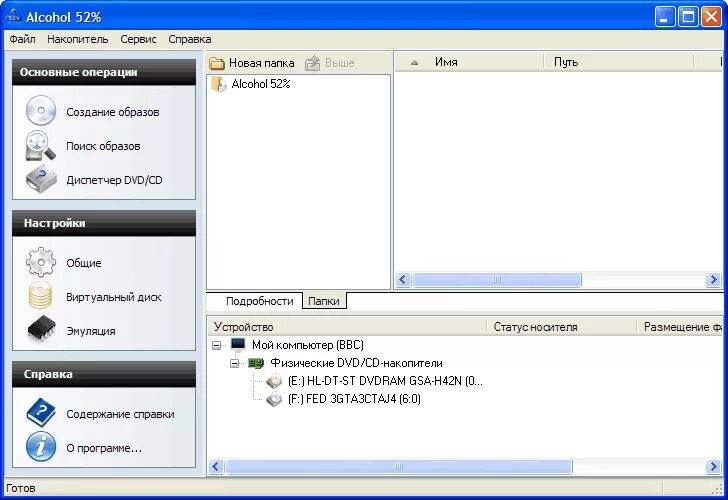Click the device list horizontal scrollbar thumb

(398, 467)
